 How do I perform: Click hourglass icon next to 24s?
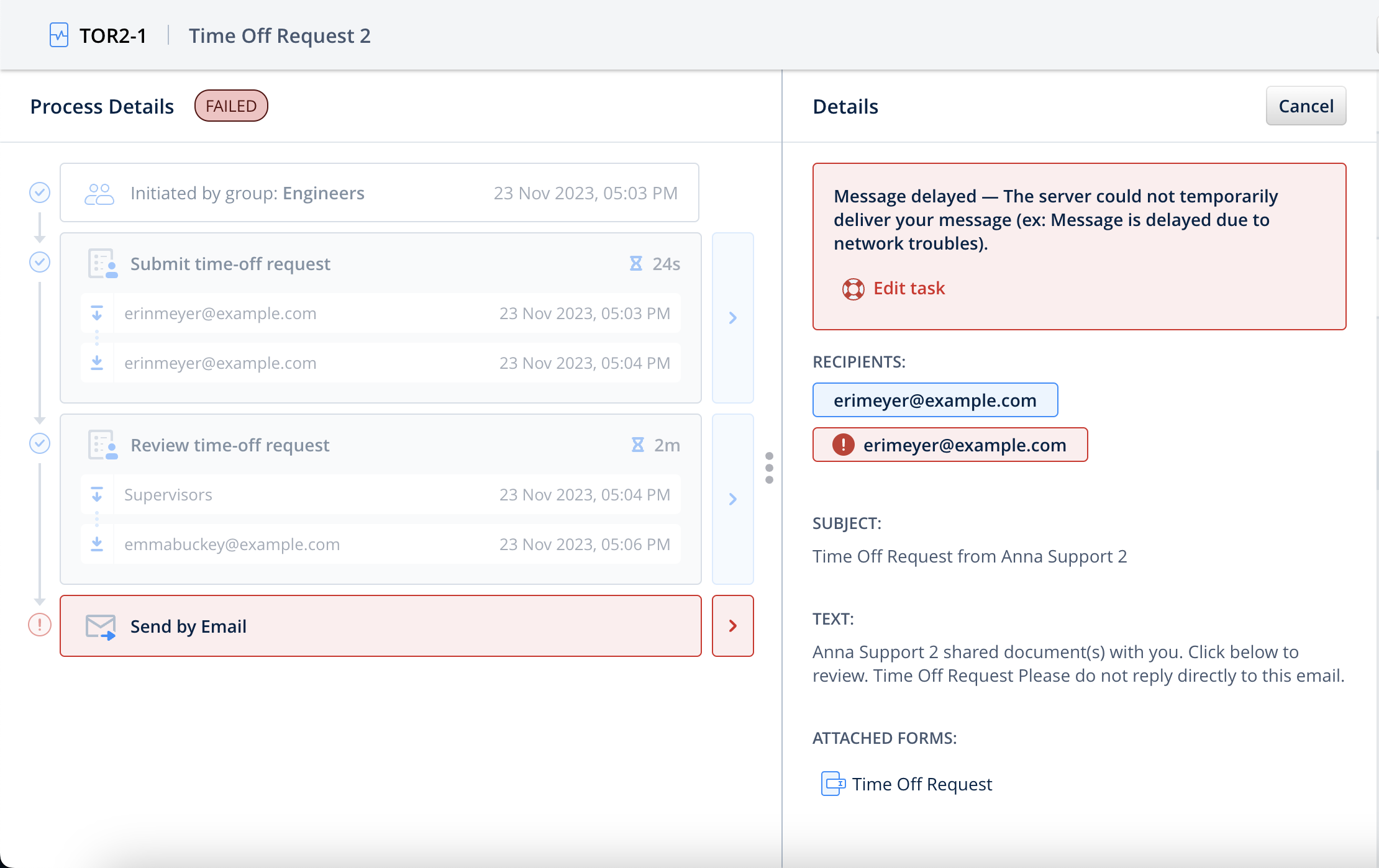click(635, 264)
